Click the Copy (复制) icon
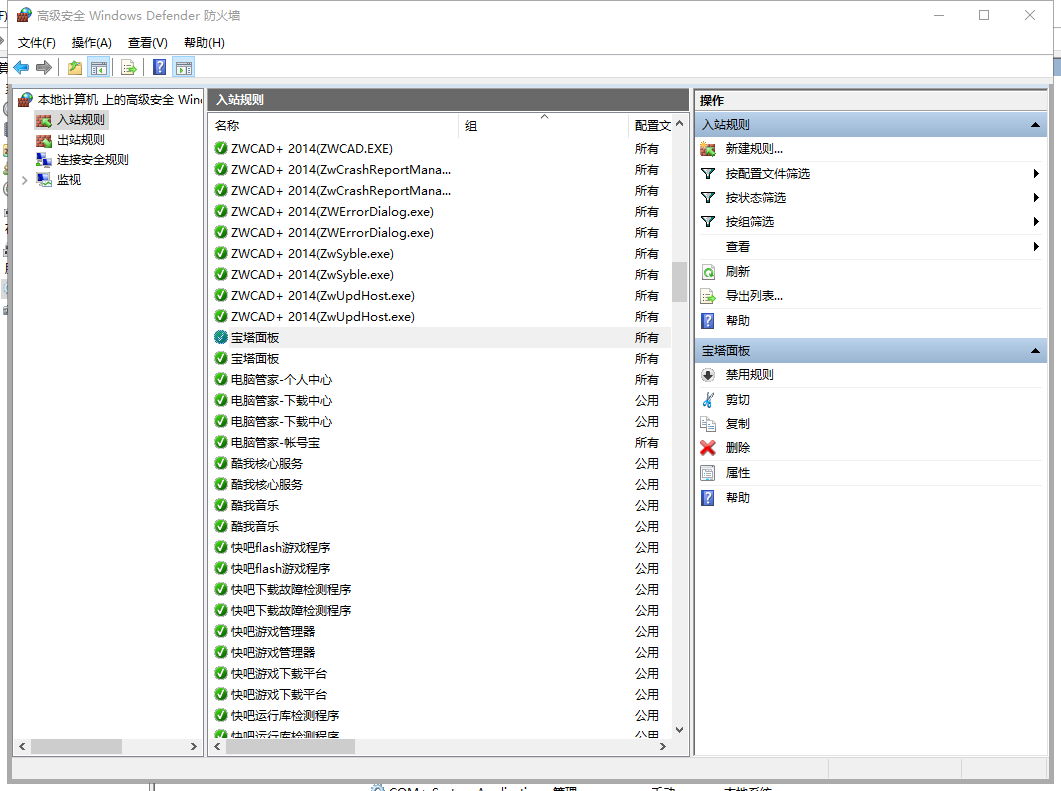Viewport: 1061px width, 791px height. [708, 424]
